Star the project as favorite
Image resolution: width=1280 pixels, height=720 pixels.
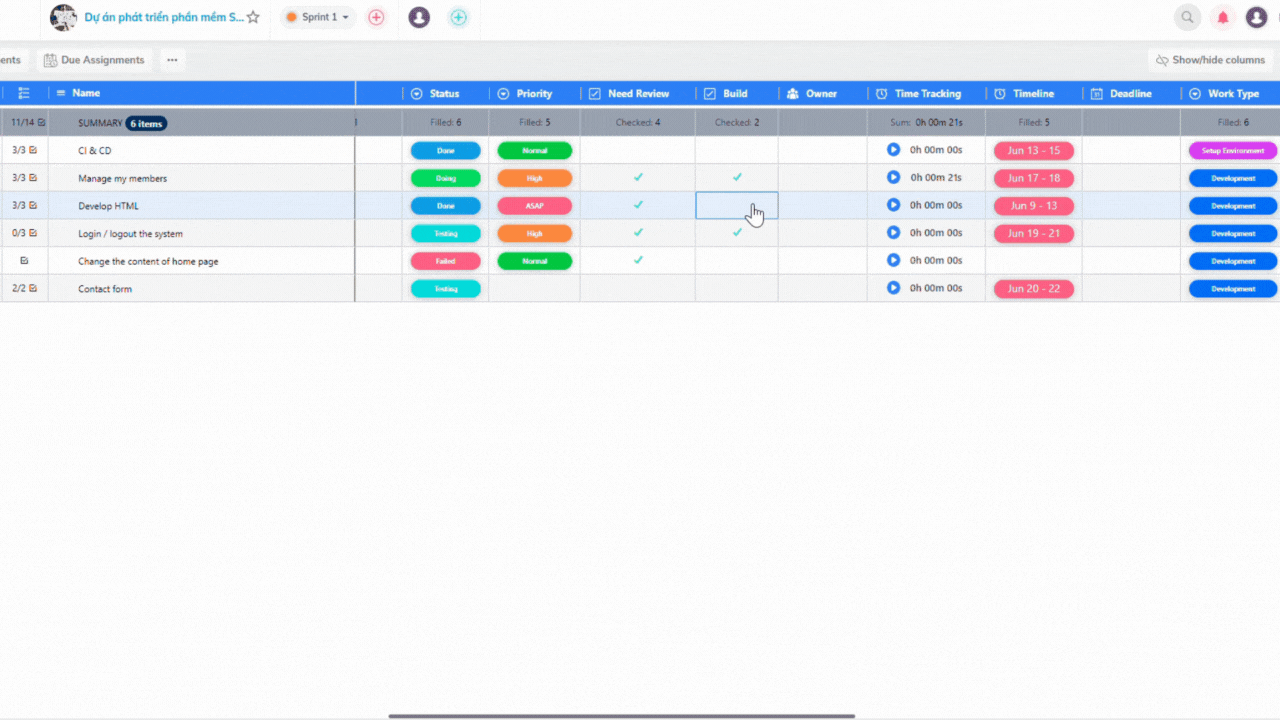tap(253, 17)
